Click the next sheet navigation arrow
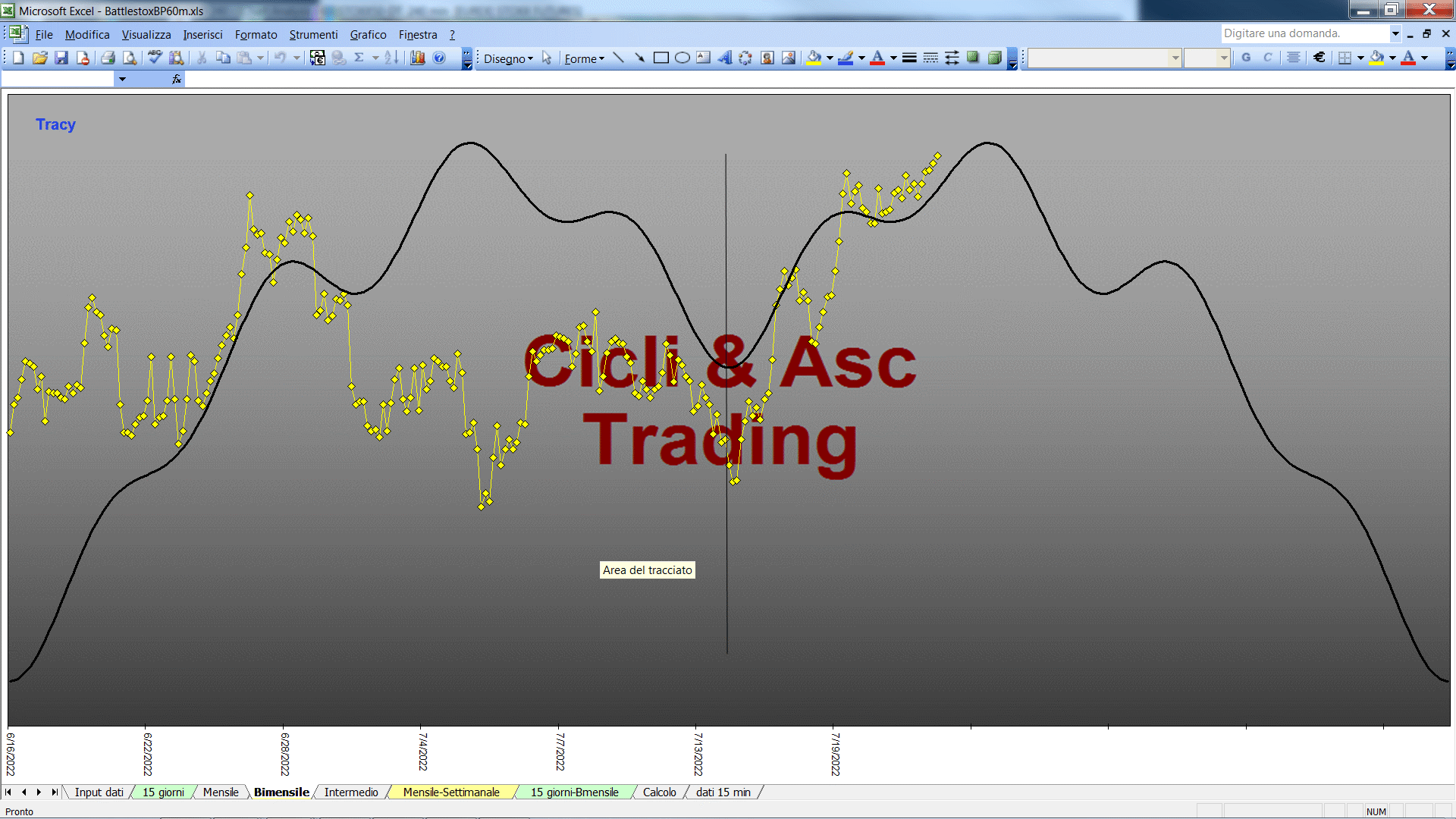This screenshot has height=819, width=1456. pyautogui.click(x=39, y=792)
